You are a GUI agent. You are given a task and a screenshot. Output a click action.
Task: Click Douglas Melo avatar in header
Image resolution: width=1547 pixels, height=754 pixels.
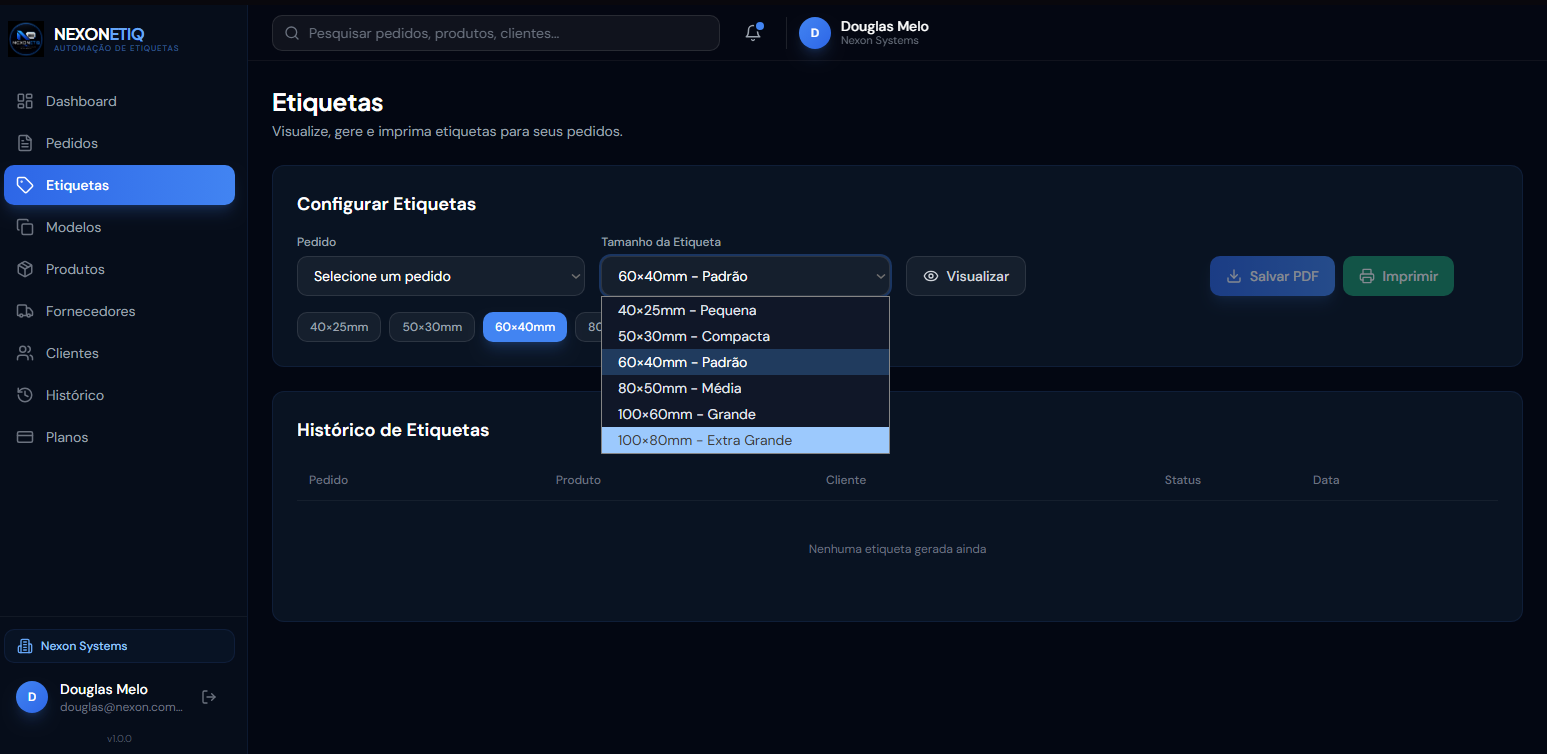(815, 33)
